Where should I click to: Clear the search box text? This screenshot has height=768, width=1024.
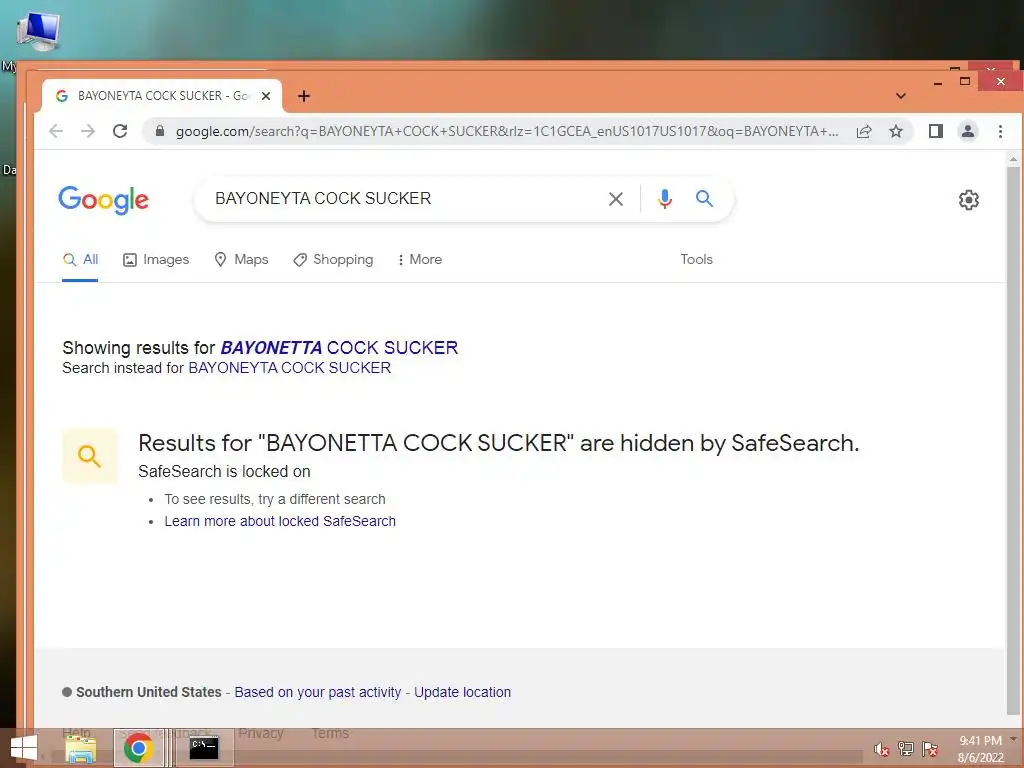pos(615,199)
